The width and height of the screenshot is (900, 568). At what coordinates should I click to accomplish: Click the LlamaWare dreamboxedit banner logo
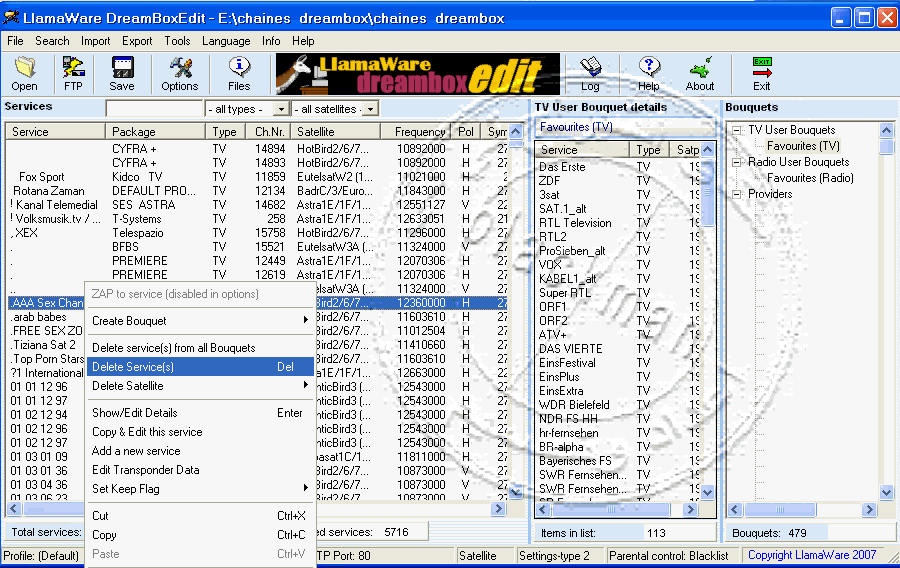tap(418, 74)
